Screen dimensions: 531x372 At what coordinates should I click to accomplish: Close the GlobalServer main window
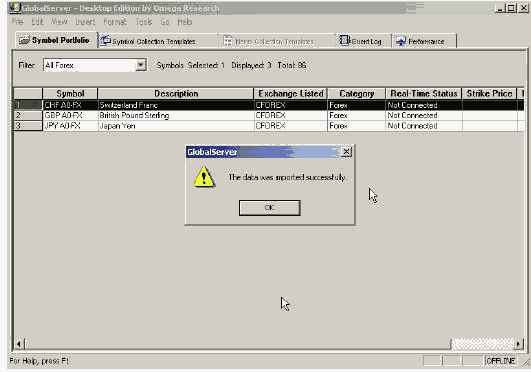pyautogui.click(x=523, y=8)
